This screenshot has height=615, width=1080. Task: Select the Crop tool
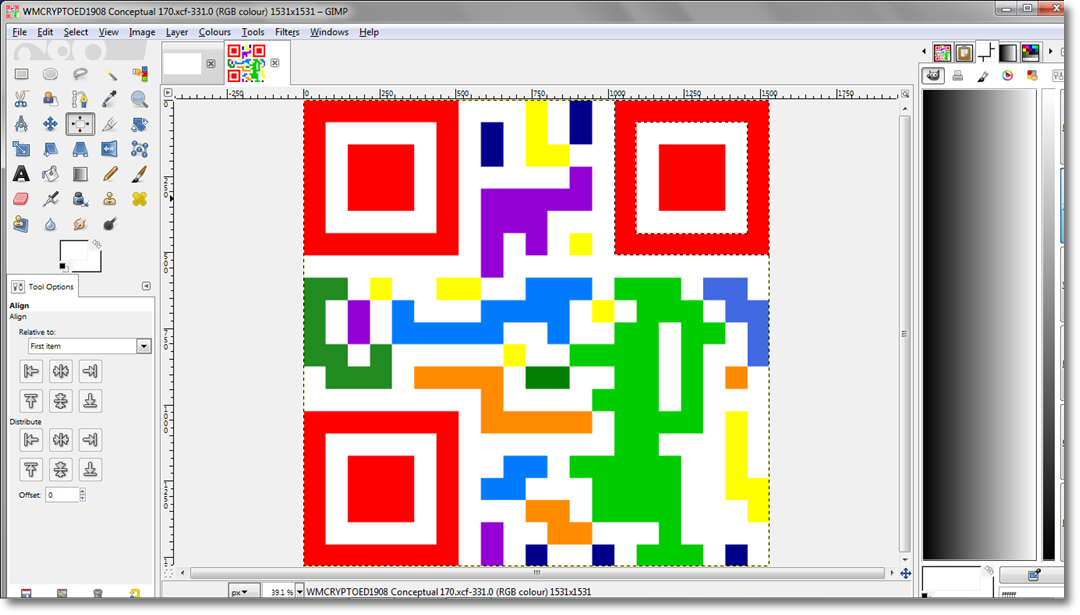coord(110,124)
